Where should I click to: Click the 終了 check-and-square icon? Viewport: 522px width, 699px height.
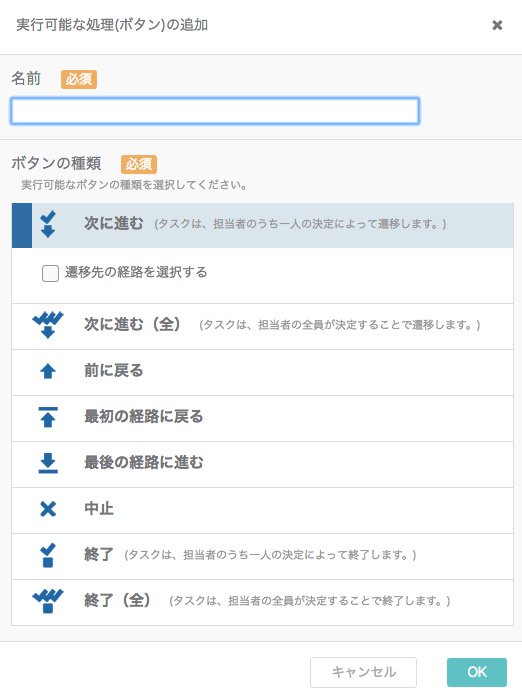pyautogui.click(x=48, y=555)
